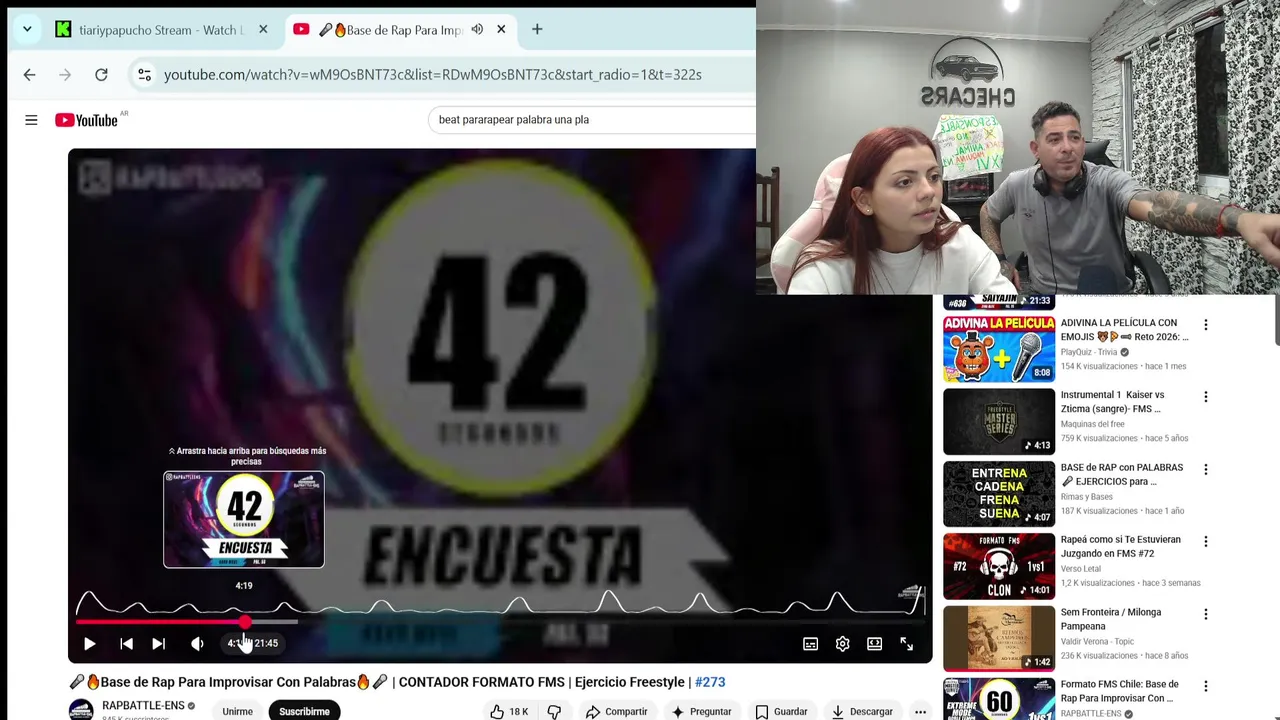Share the video with Compartir
The height and width of the screenshot is (720, 1280).
click(616, 711)
